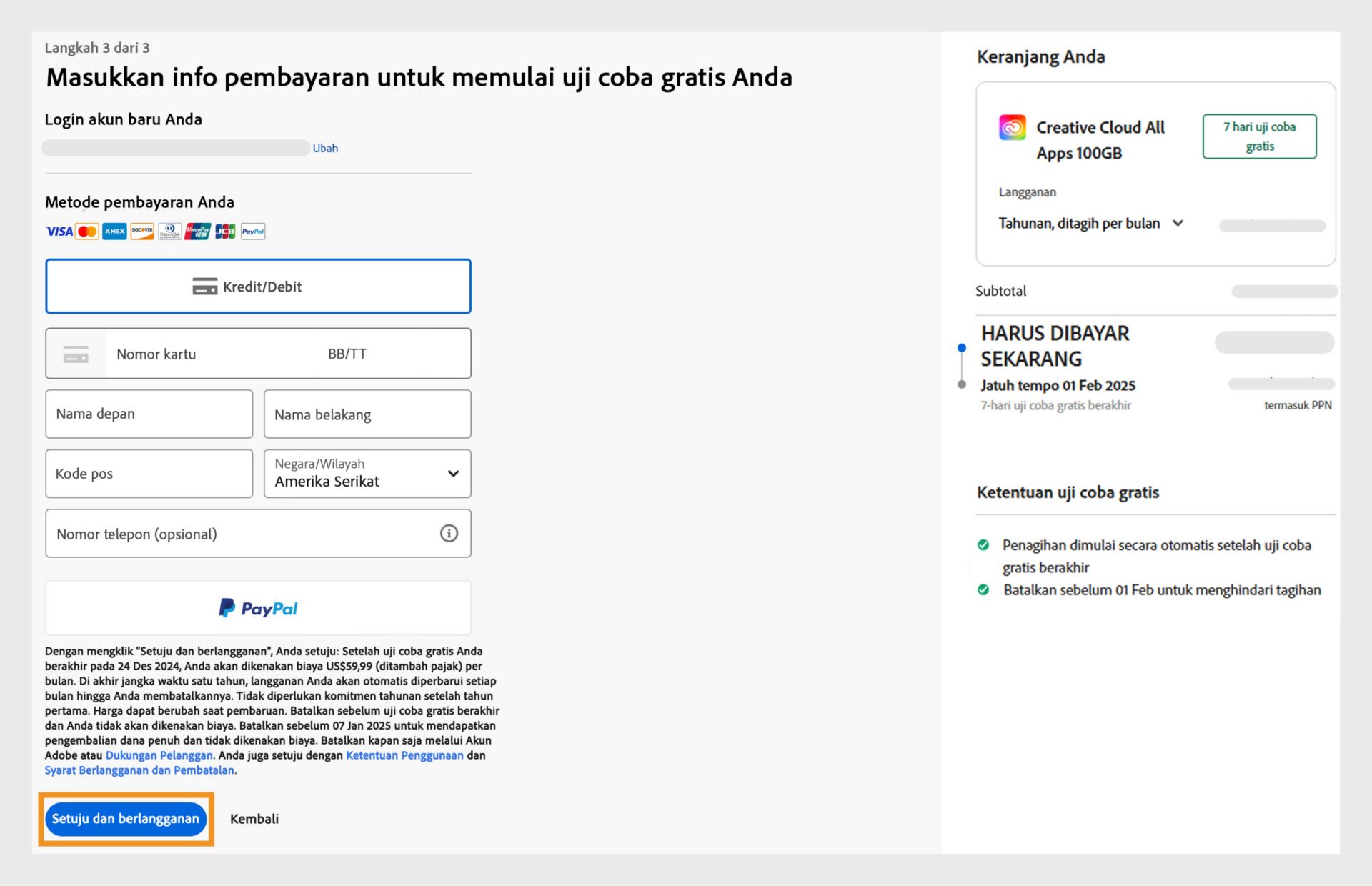Open Syarat Berlangganan dan Pembatalan link
The width and height of the screenshot is (1372, 886).
pos(139,770)
